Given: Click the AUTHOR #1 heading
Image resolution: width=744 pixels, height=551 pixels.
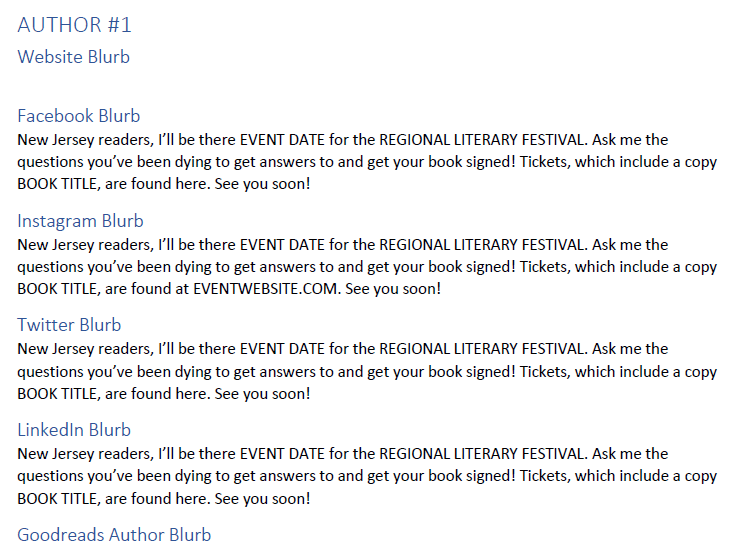Looking at the screenshot, I should click(74, 25).
